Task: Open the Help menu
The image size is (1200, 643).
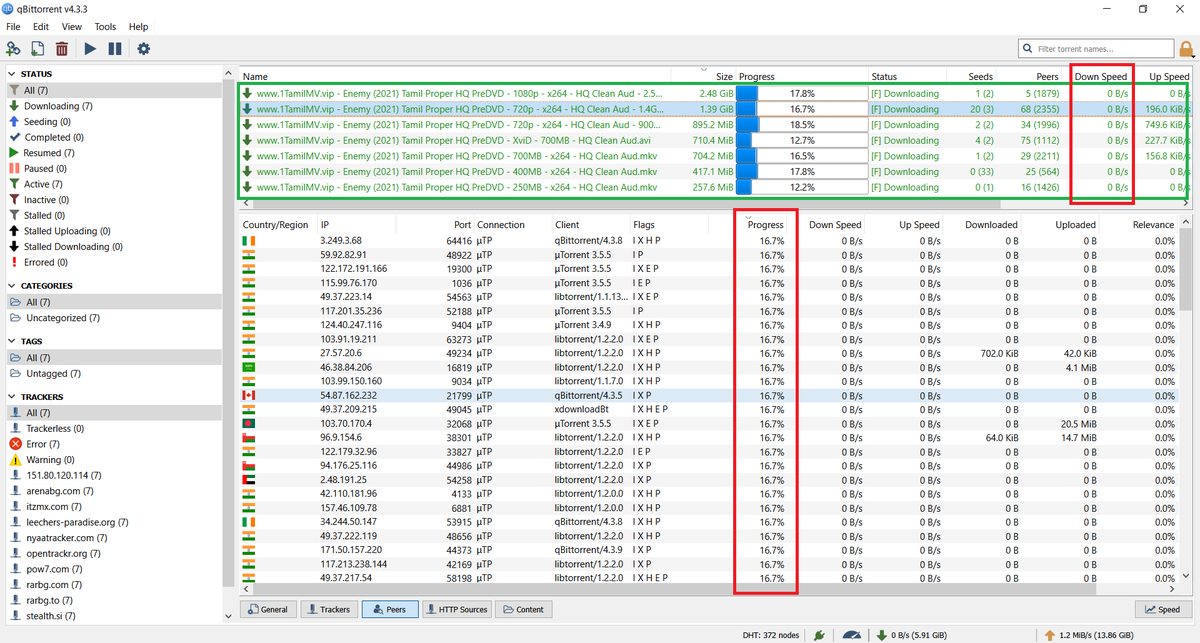Action: pos(139,27)
